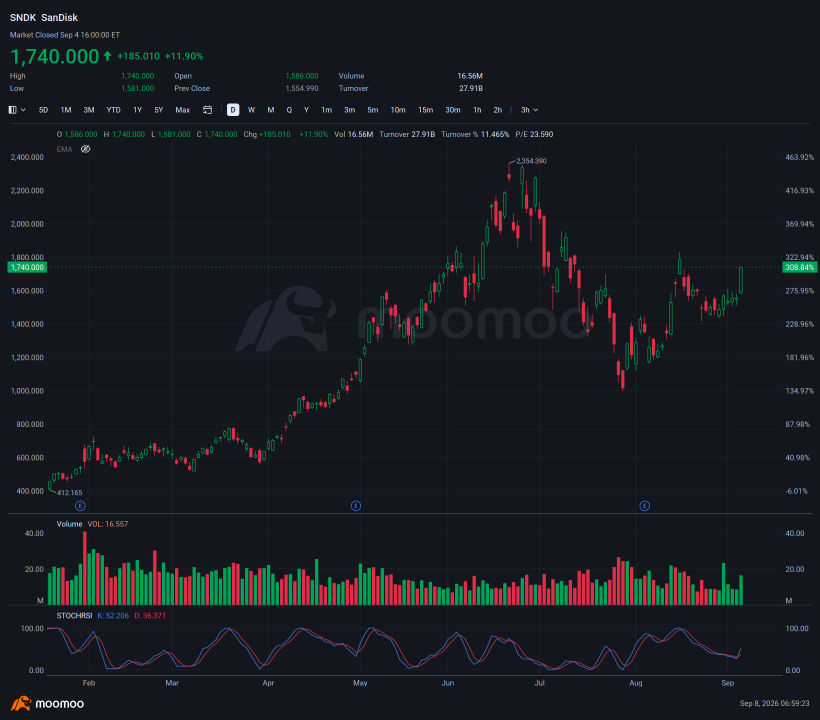Select the 5D range

(x=43, y=110)
